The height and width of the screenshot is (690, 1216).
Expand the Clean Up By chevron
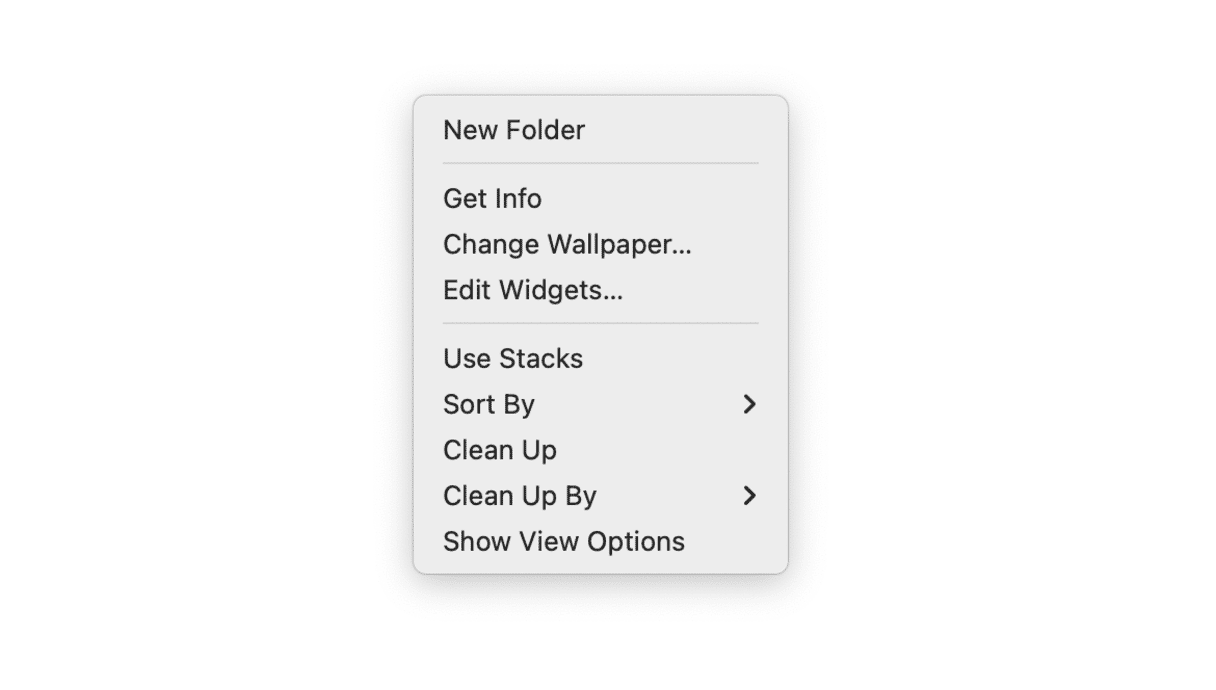(x=750, y=496)
